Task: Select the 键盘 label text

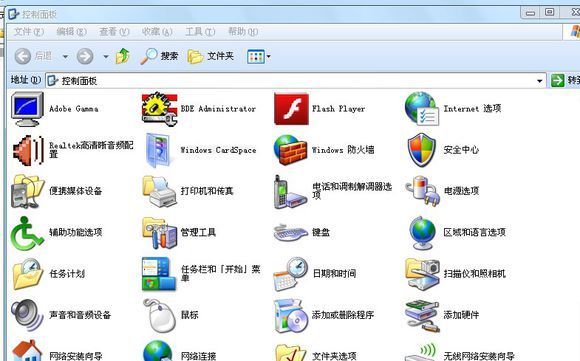Action: point(321,232)
